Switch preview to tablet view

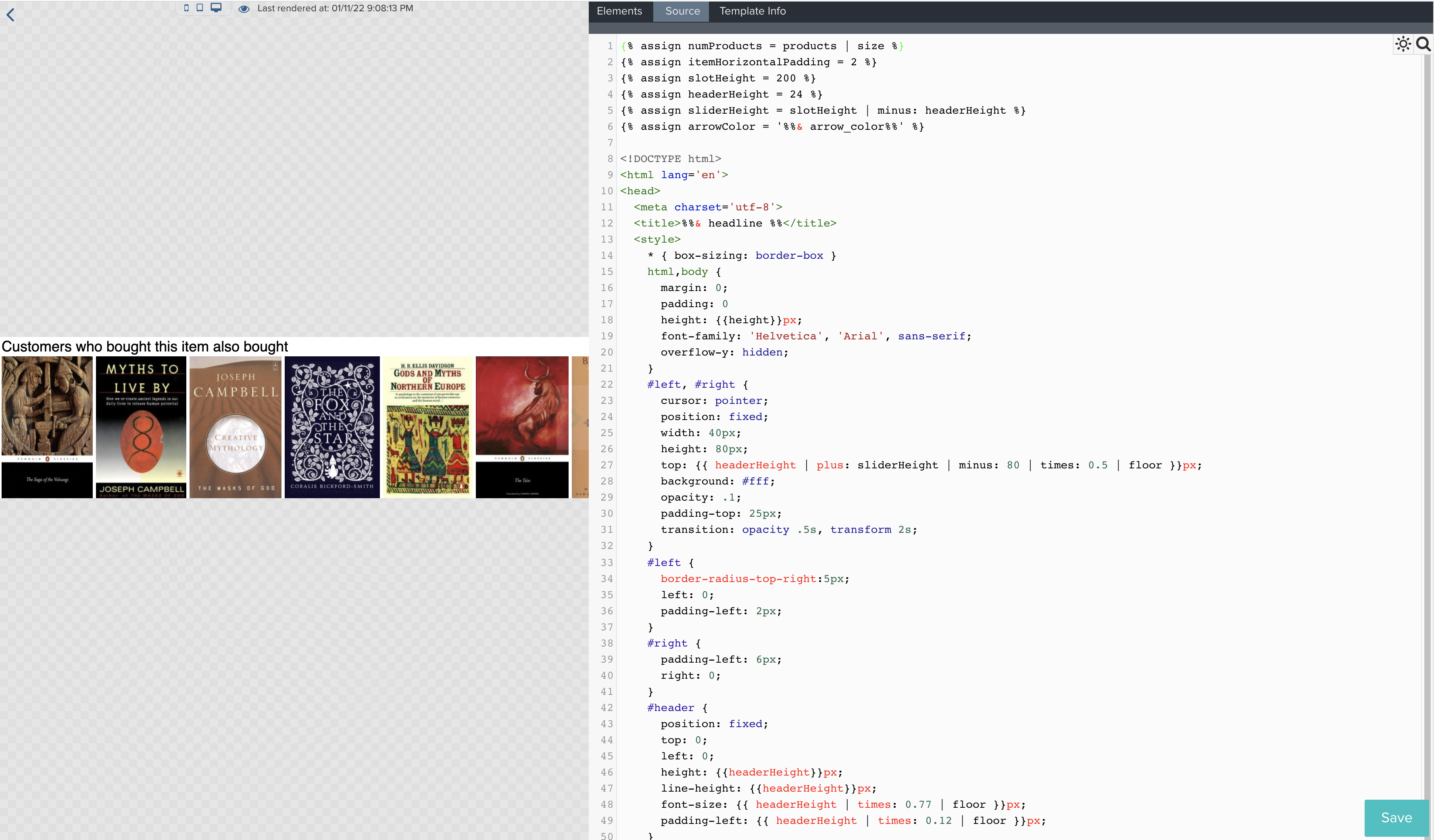[200, 7]
